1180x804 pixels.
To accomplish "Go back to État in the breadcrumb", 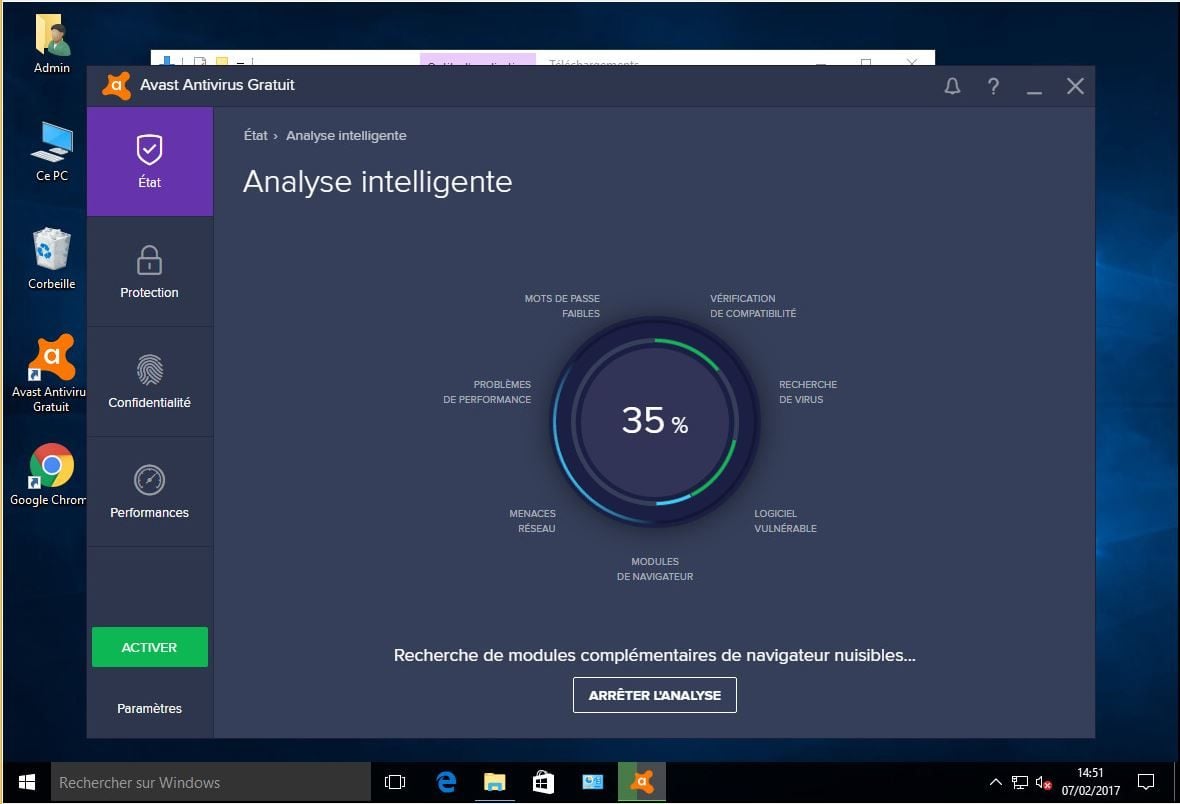I will coord(256,136).
